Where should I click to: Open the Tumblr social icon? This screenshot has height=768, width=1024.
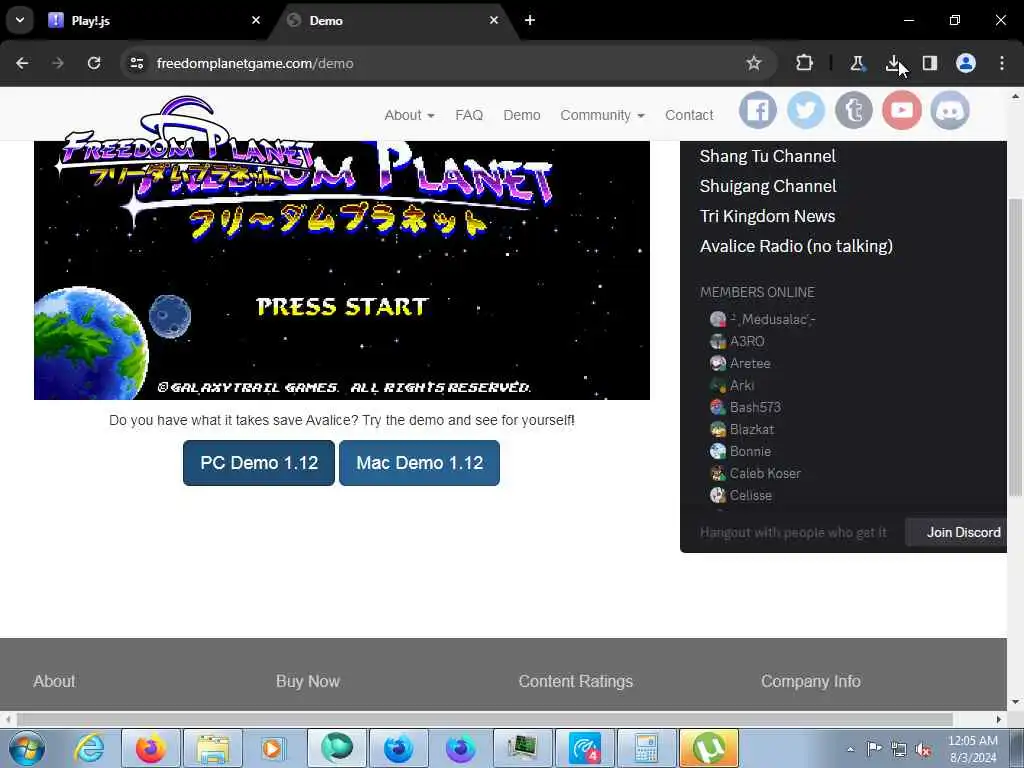pyautogui.click(x=854, y=110)
